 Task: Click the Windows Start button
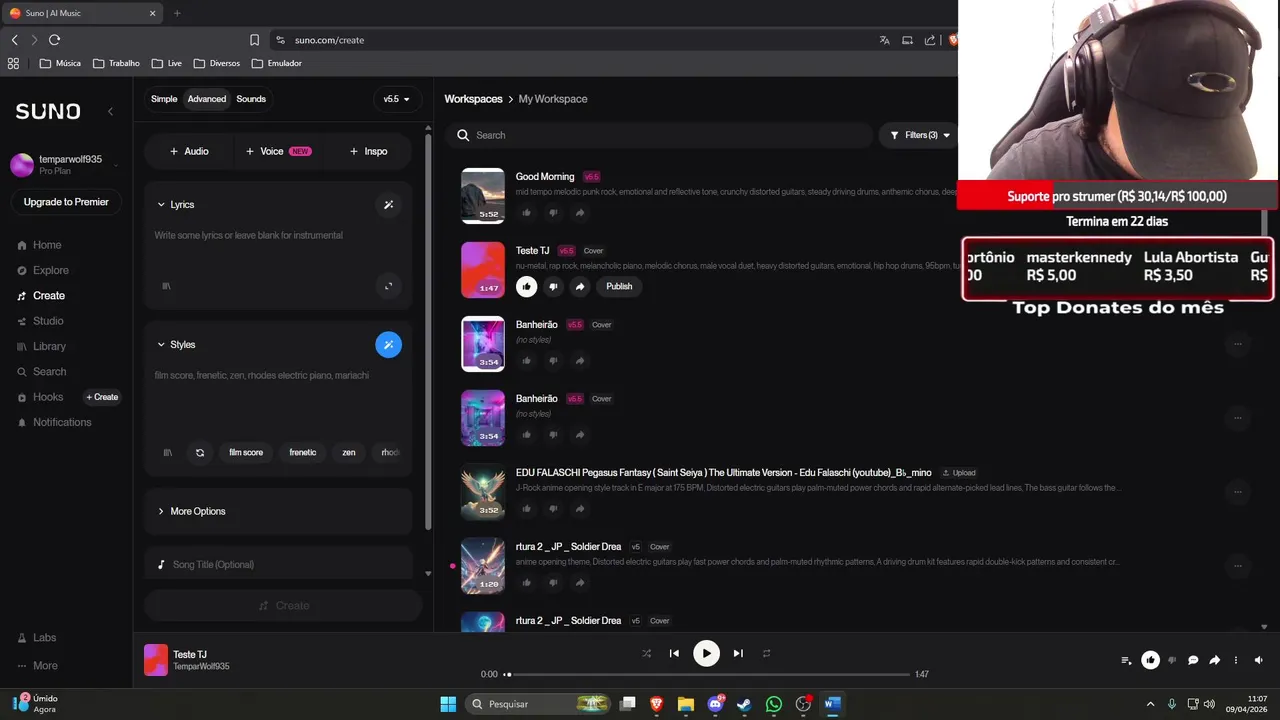pyautogui.click(x=448, y=704)
